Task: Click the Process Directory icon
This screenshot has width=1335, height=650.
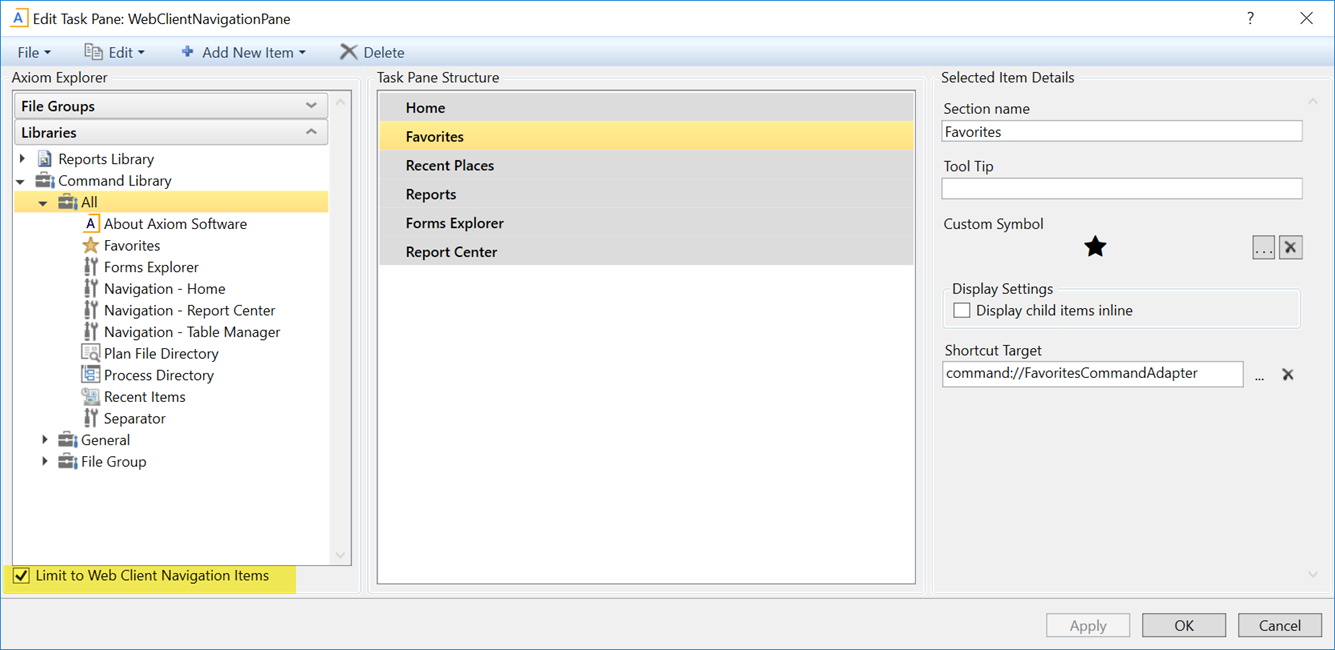Action: click(x=90, y=375)
